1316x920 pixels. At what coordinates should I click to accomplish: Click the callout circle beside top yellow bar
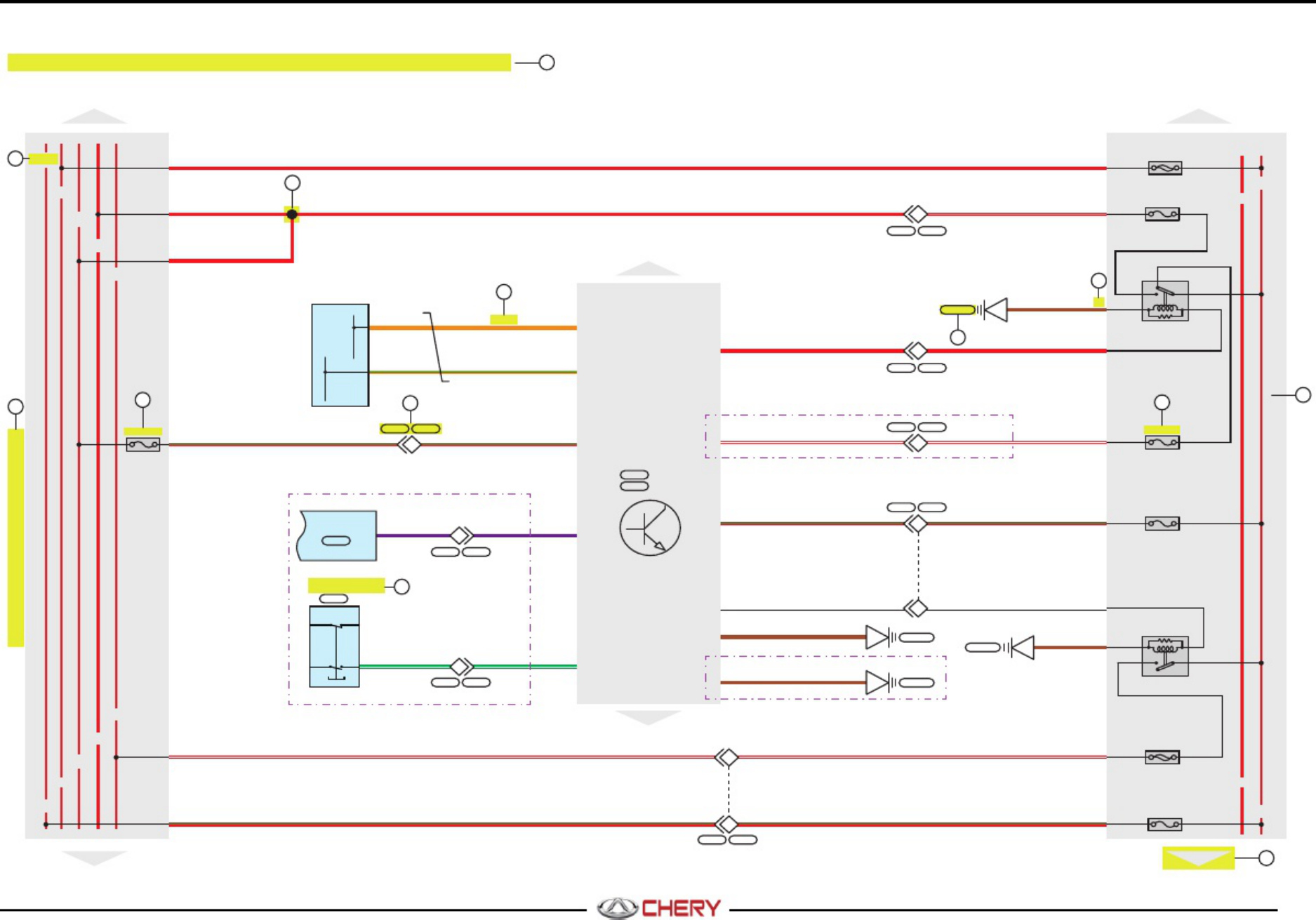tap(547, 62)
